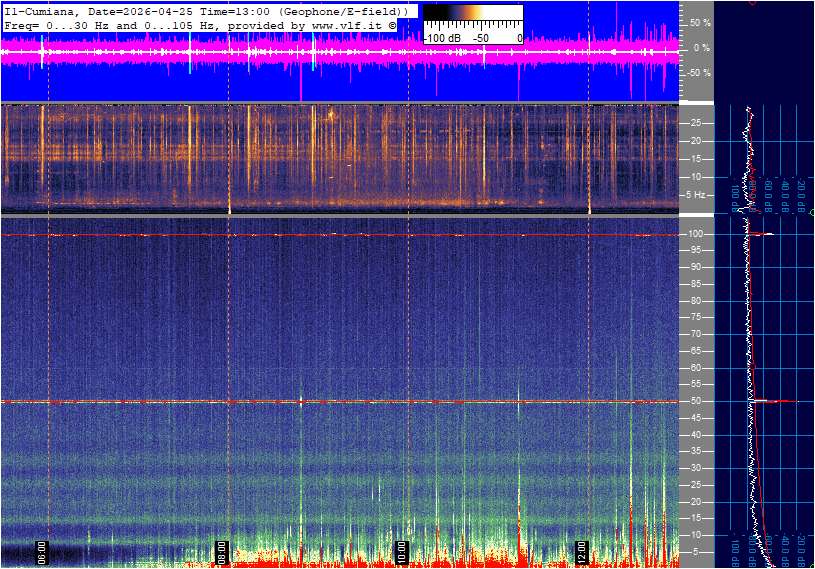Click the 50 % amplitude axis label

tap(700, 22)
